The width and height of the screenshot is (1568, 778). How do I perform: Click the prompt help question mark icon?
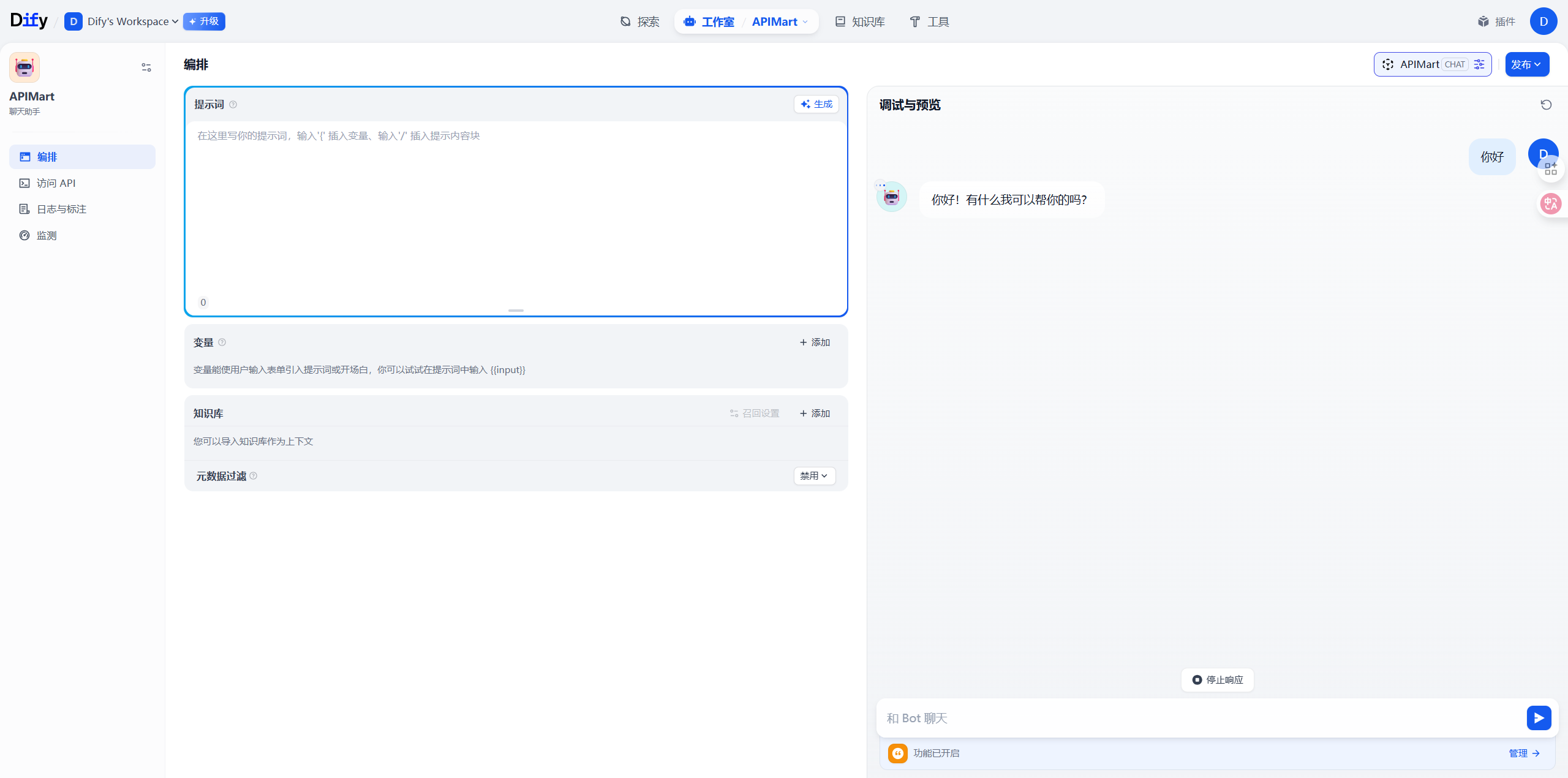[x=233, y=105]
